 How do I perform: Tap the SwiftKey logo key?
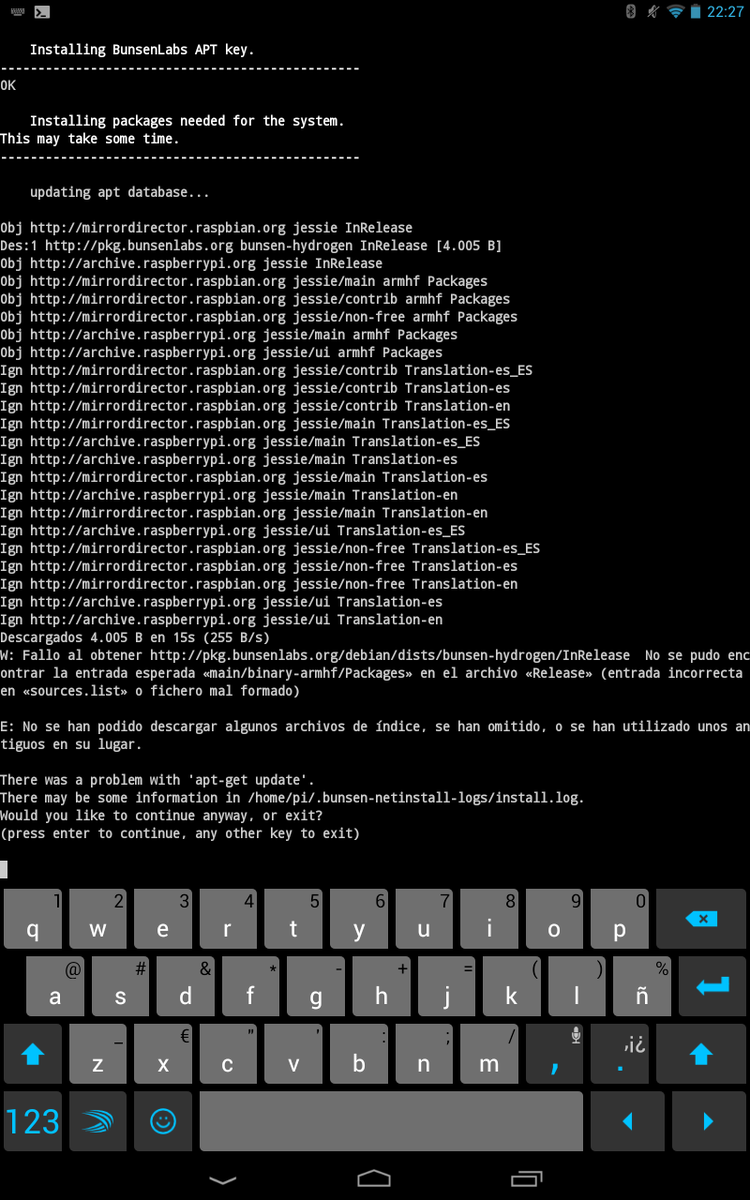pyautogui.click(x=98, y=1121)
